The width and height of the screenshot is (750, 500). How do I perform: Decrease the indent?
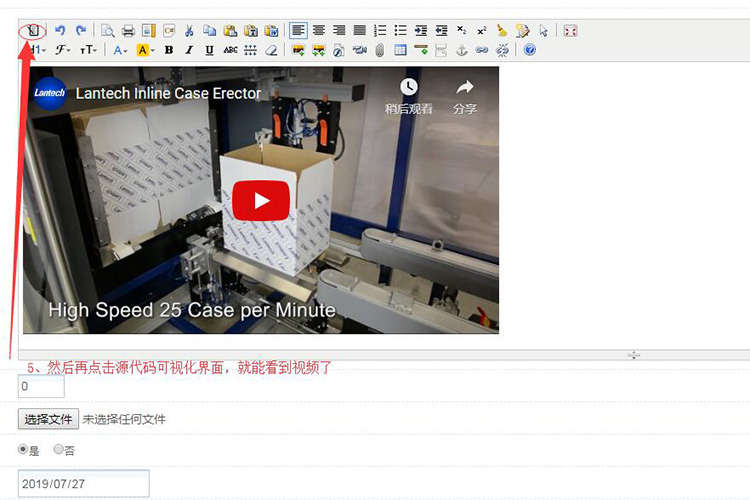pos(441,31)
